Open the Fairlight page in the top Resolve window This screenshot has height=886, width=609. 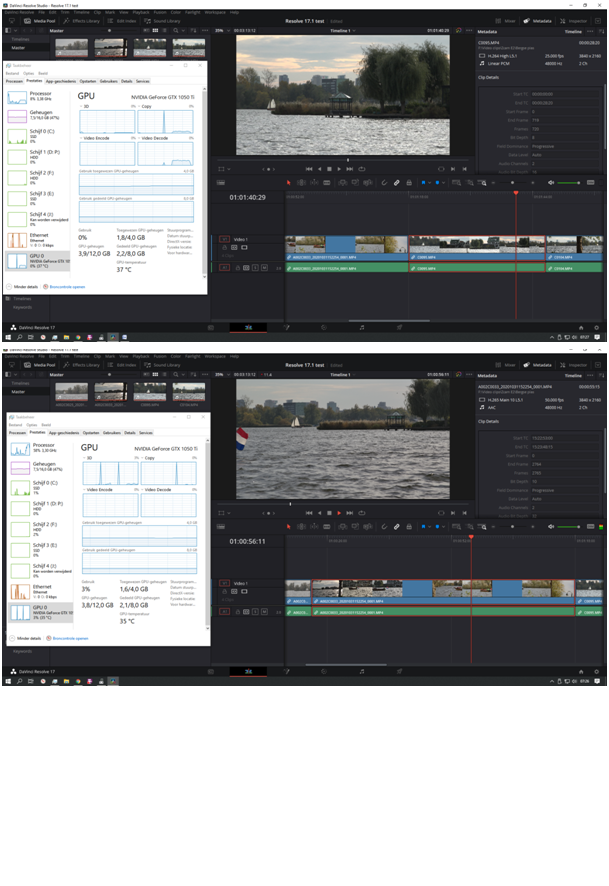point(362,327)
